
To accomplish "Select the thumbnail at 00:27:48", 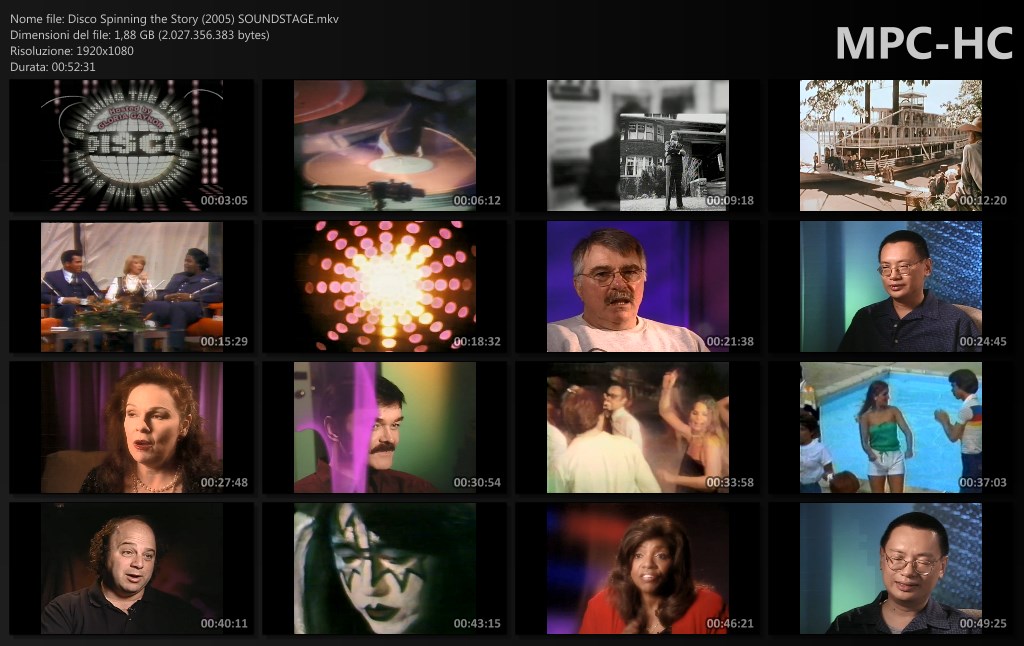I will click(x=131, y=428).
